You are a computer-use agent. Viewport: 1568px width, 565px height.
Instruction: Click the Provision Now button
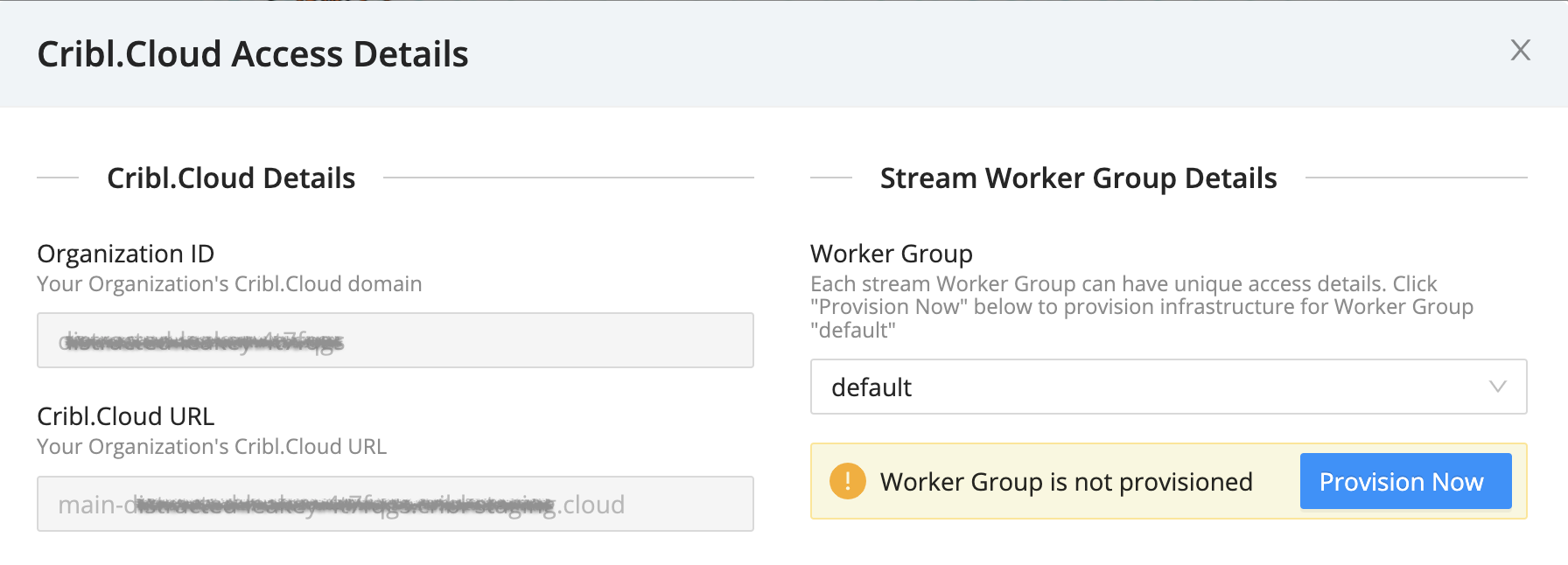pyautogui.click(x=1405, y=481)
